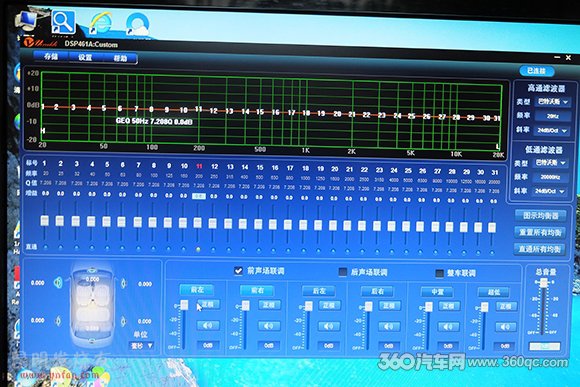The height and width of the screenshot is (387, 580).
Task: Open the 存储 storage menu
Action: [51, 56]
